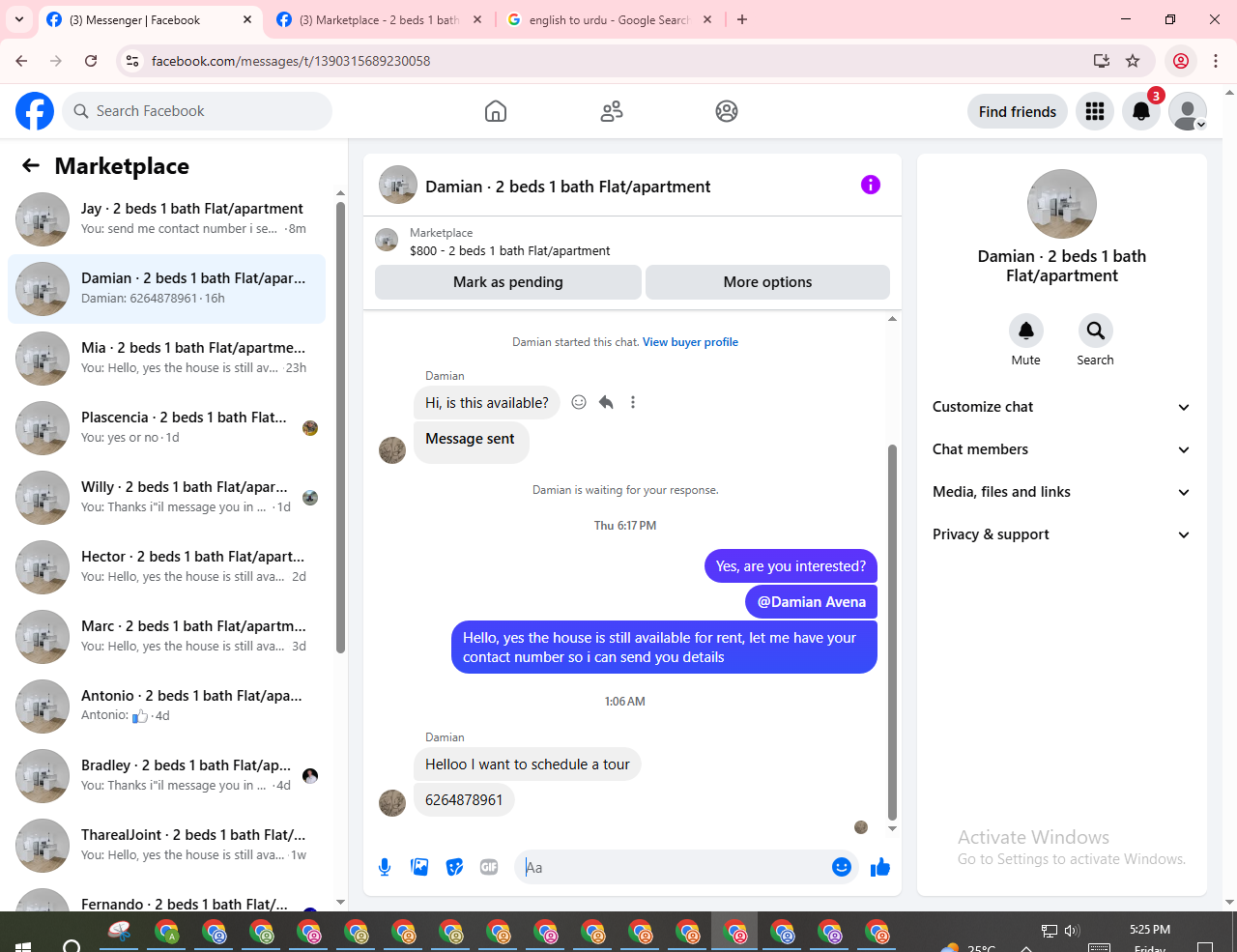
Task: Click the volume icon in system tray
Action: [1072, 931]
